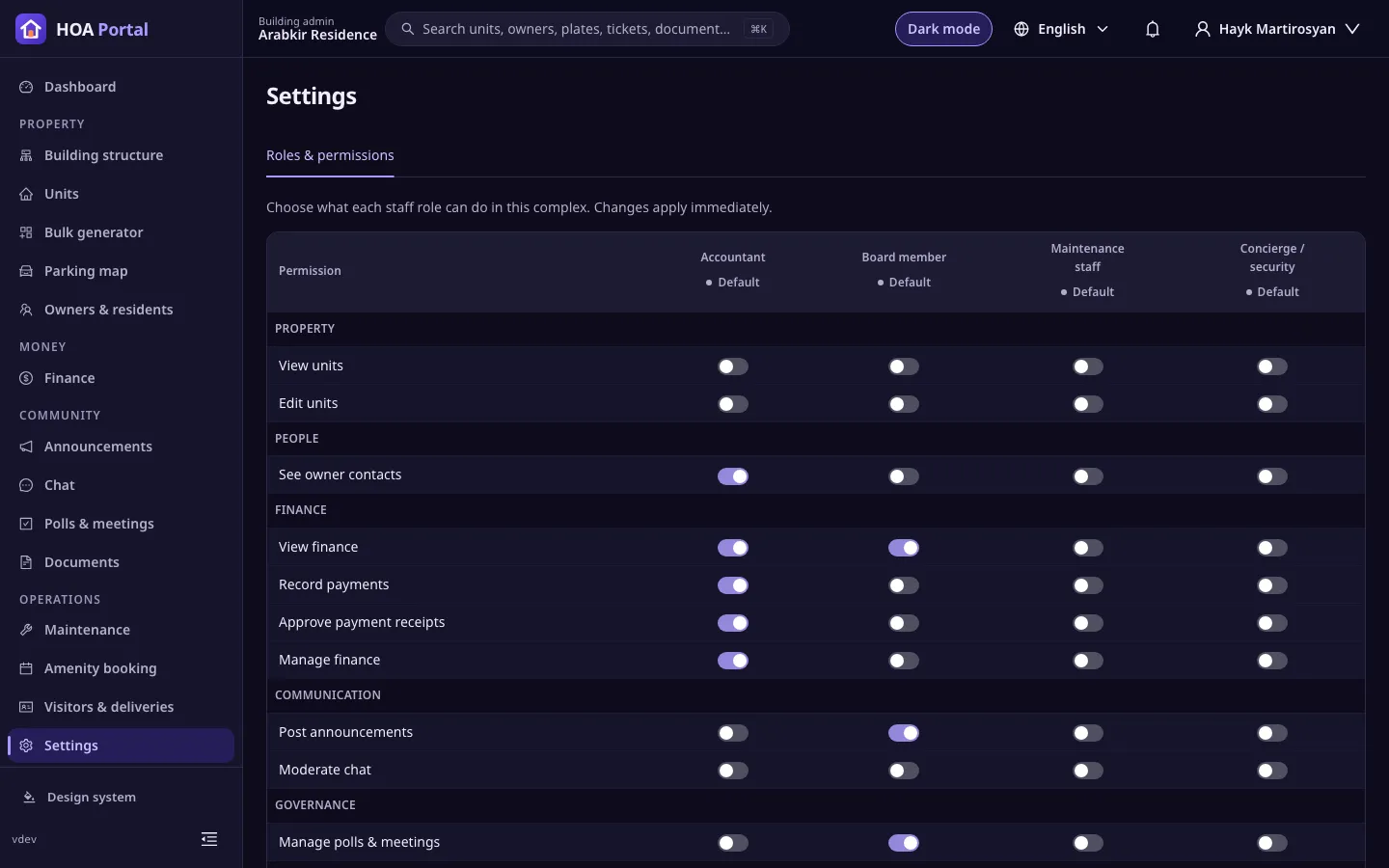
Task: Open the Documents page
Action: [121, 562]
